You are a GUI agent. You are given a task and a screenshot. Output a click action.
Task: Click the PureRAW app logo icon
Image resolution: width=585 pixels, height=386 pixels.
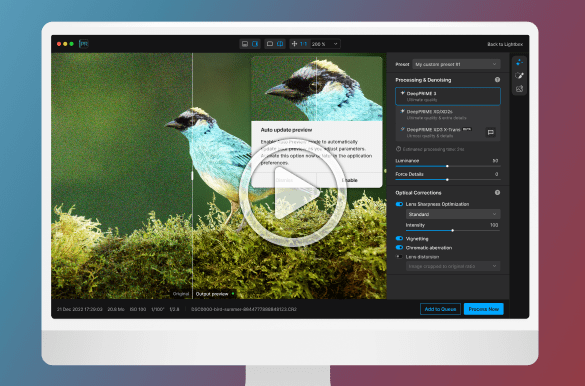(84, 44)
